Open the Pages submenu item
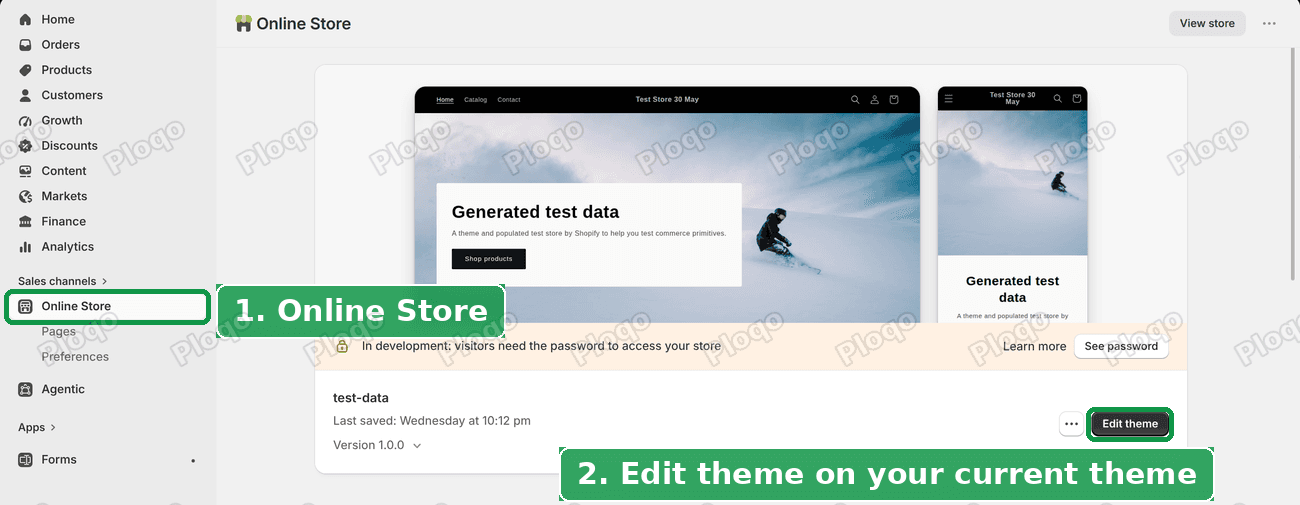Screen dimensions: 1300x505 tap(59, 331)
